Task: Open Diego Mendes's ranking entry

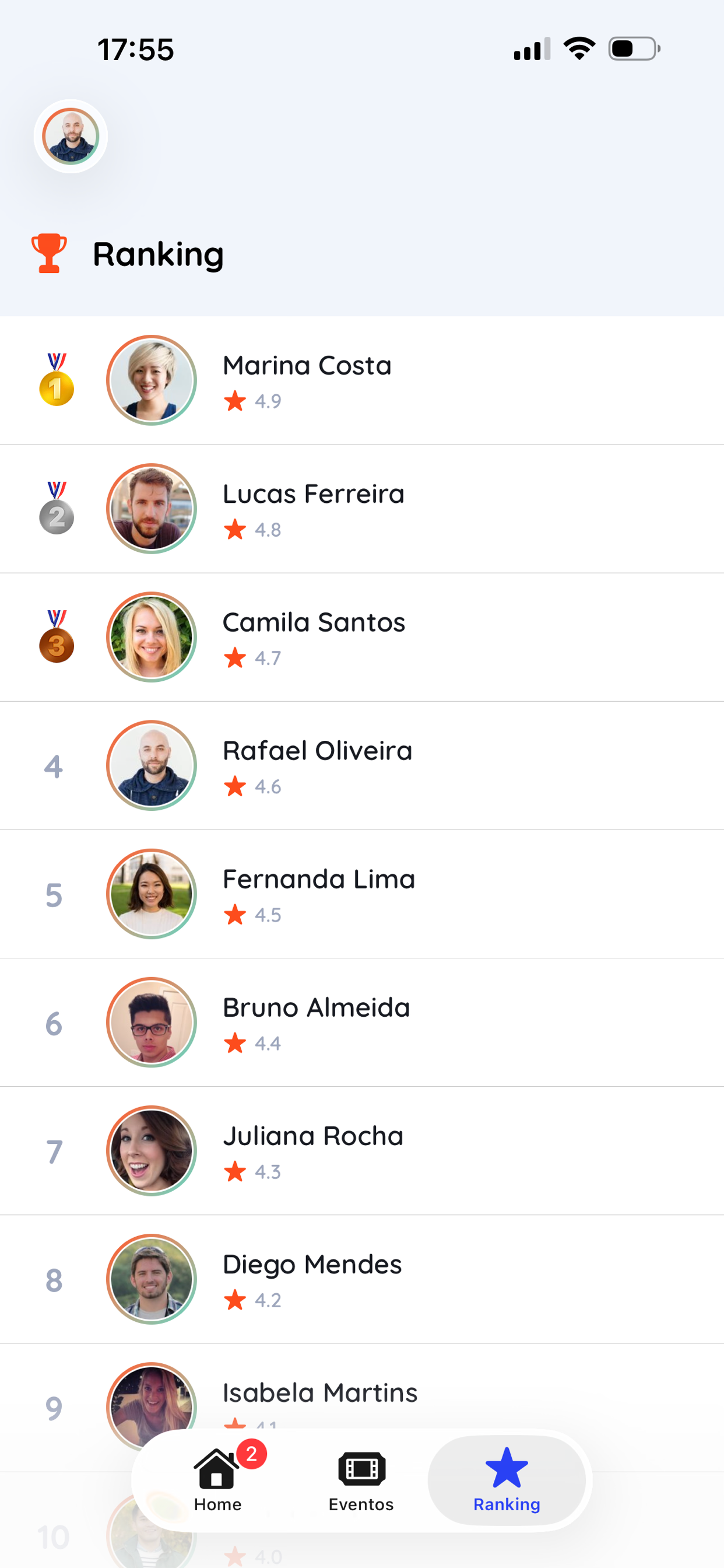Action: pyautogui.click(x=362, y=1279)
